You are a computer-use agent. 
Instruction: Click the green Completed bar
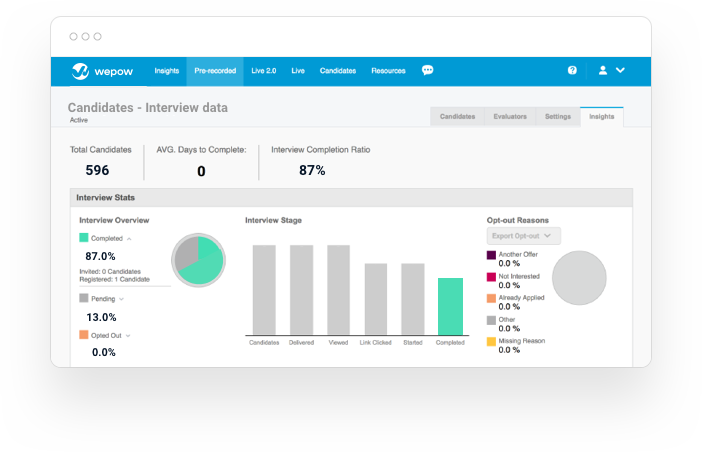[450, 307]
